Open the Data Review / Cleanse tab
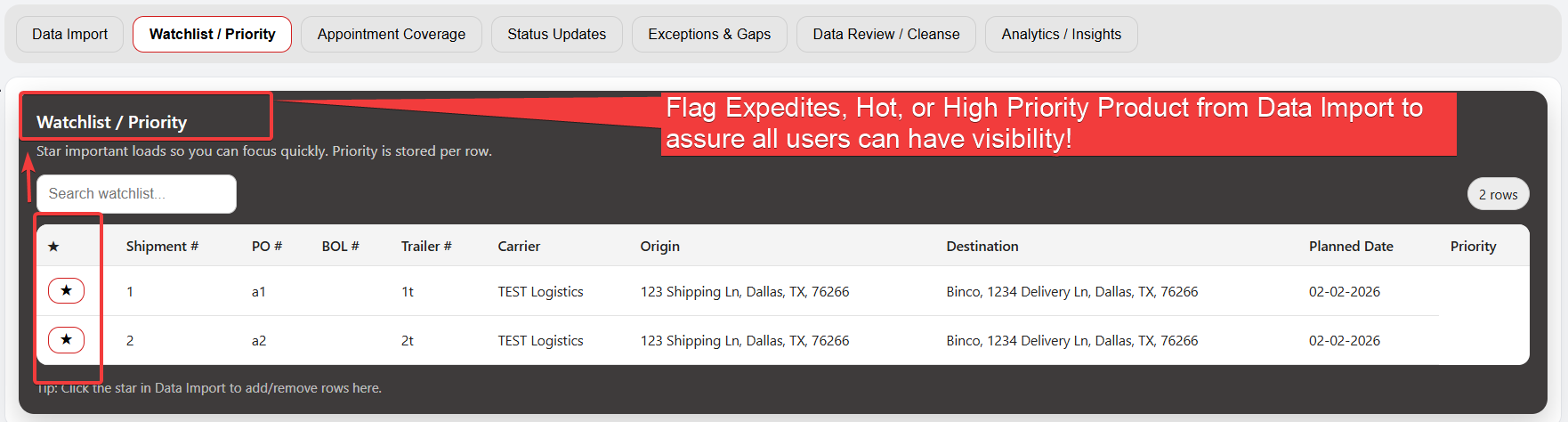 pyautogui.click(x=885, y=35)
